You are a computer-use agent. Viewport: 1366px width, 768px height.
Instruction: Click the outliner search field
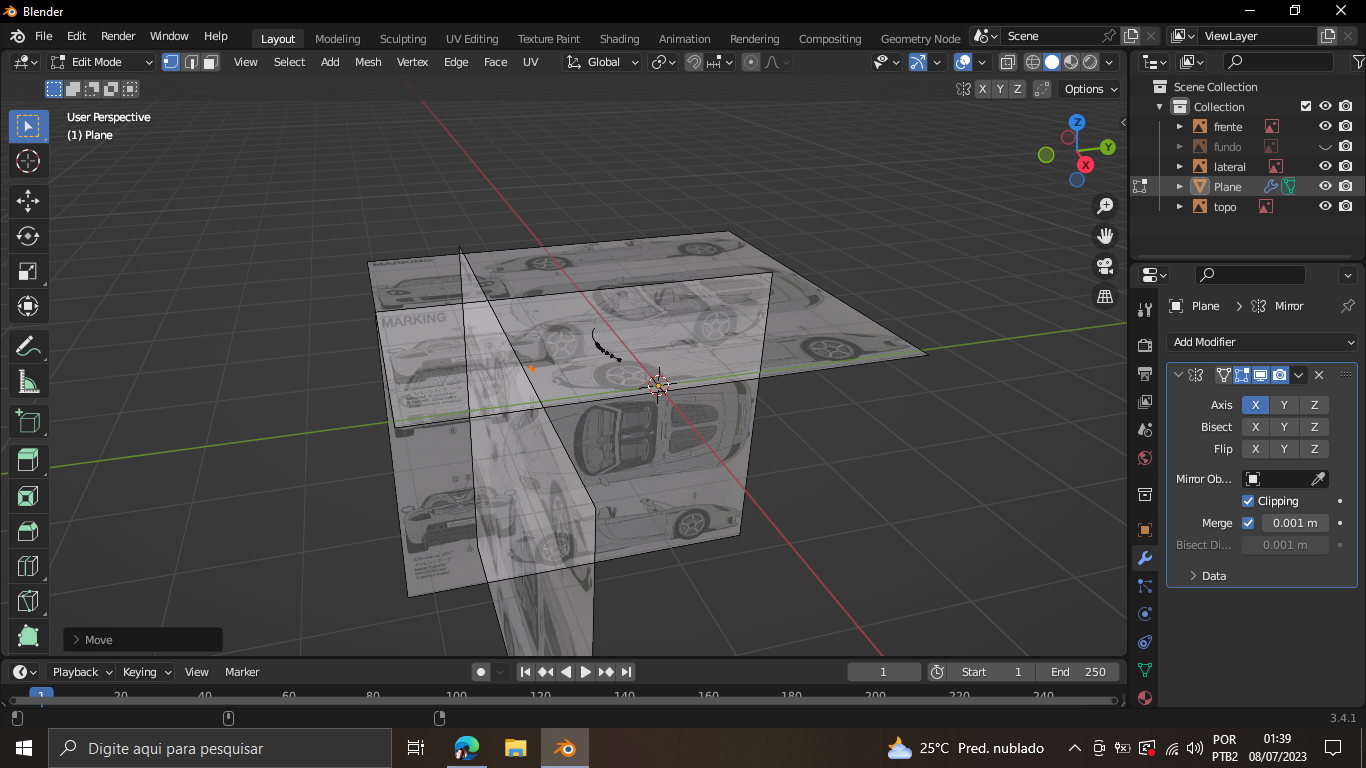click(1279, 62)
